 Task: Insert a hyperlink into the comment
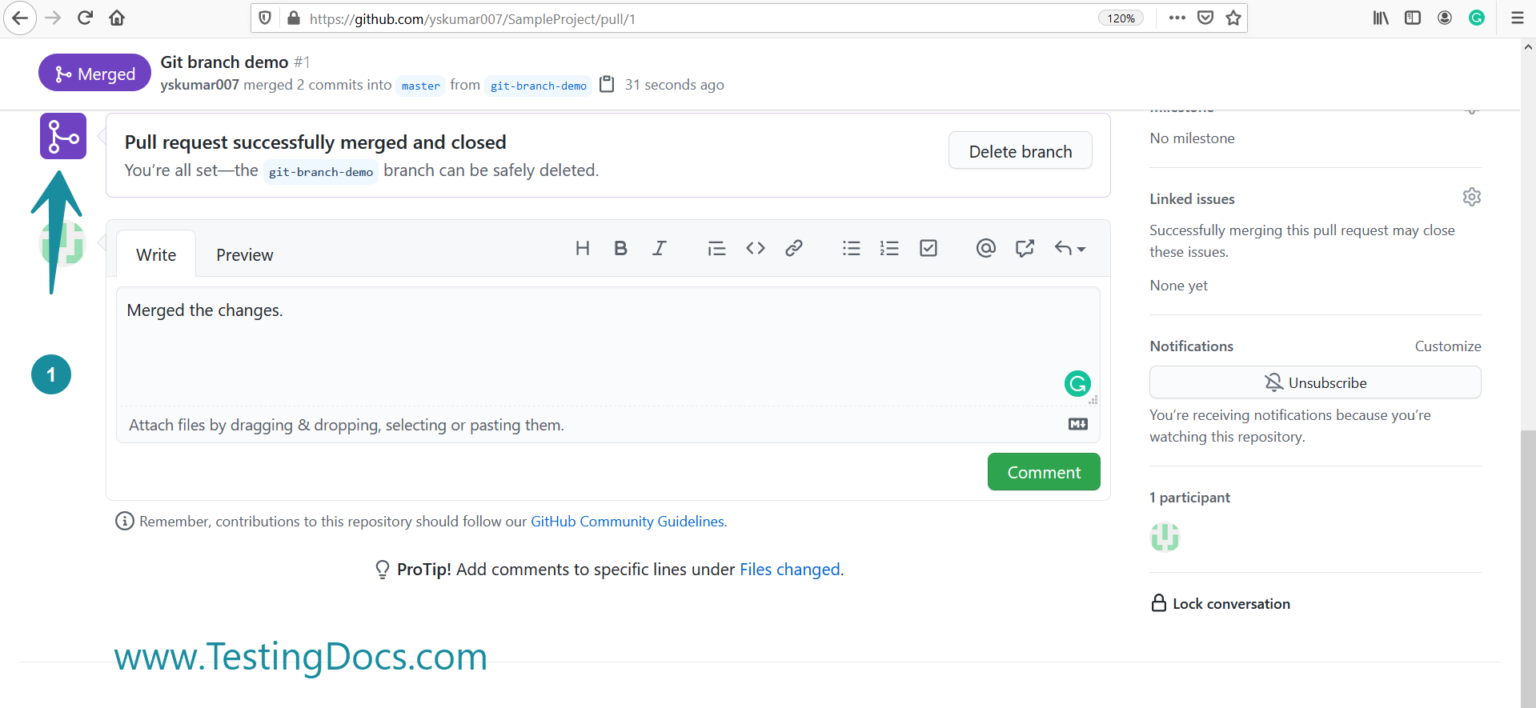794,248
